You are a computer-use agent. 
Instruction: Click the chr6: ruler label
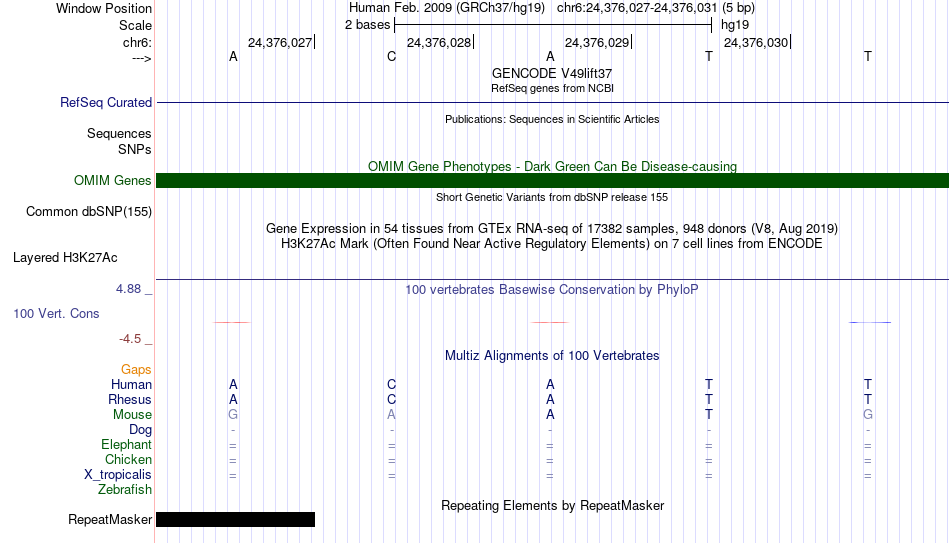(137, 42)
